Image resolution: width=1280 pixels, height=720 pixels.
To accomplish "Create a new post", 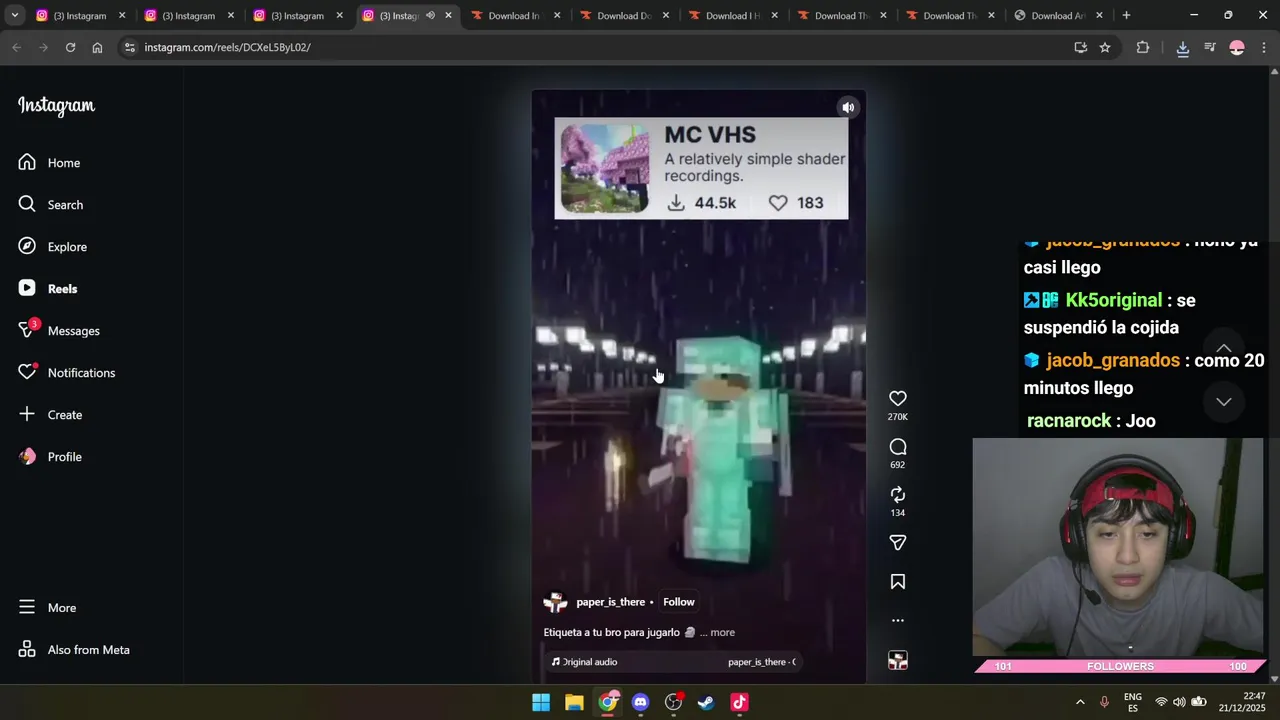I will click(50, 415).
